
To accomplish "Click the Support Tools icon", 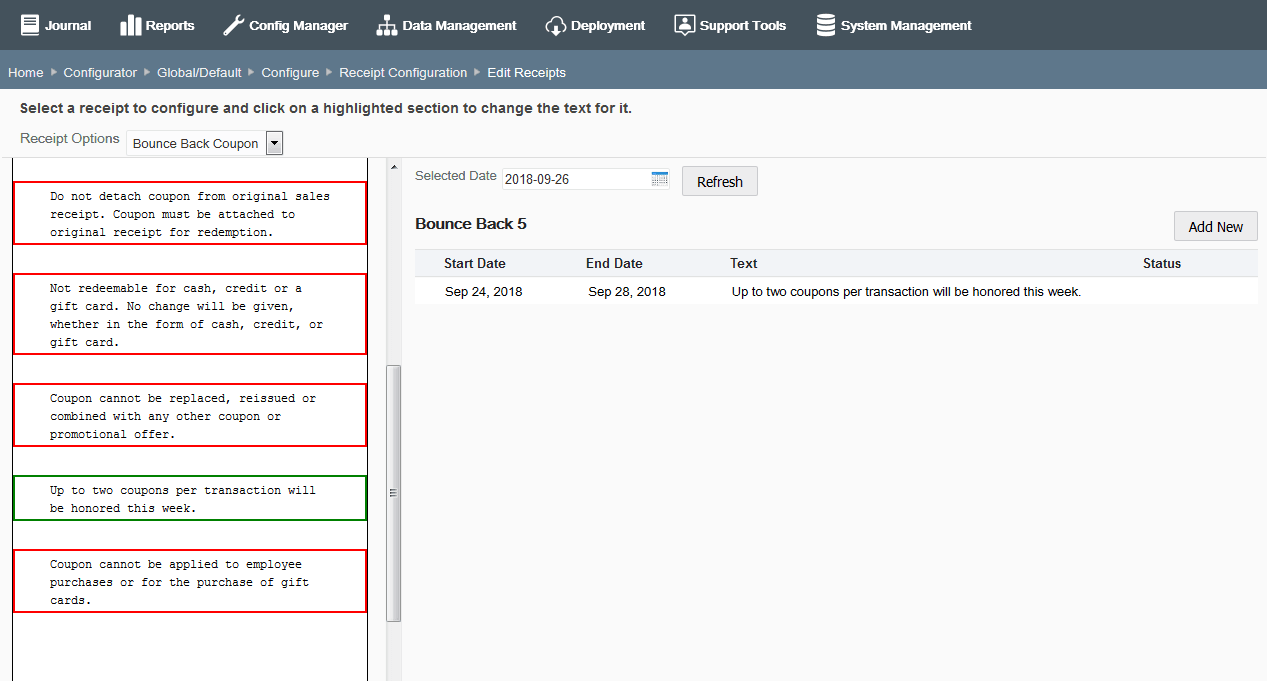I will pyautogui.click(x=684, y=24).
